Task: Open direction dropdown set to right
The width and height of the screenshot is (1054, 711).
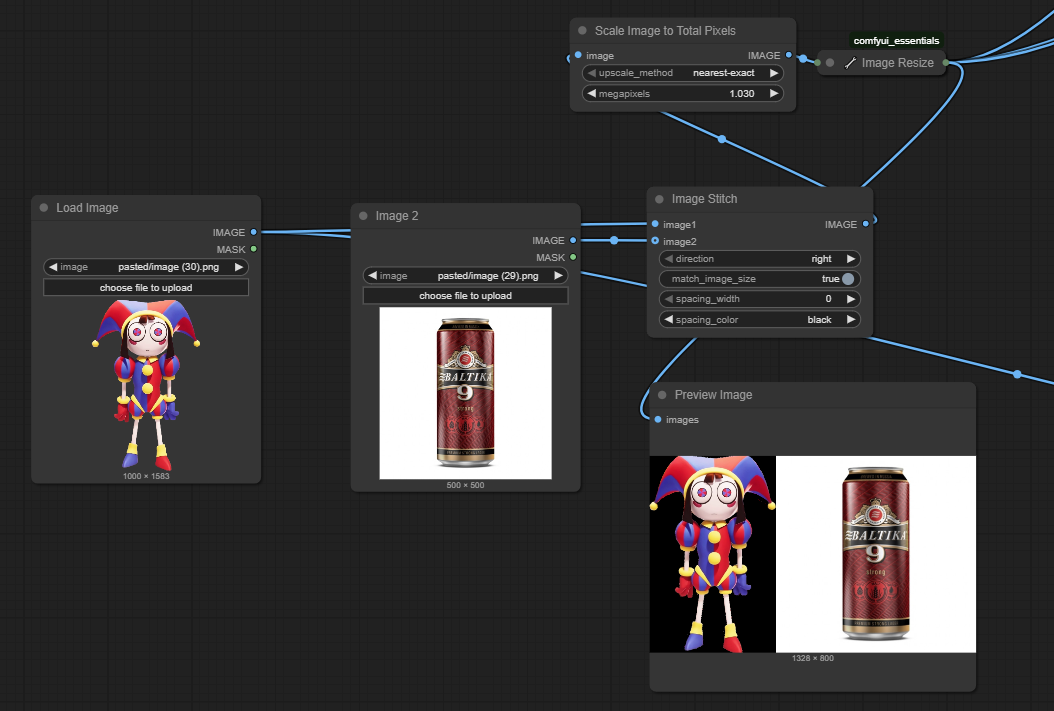Action: (760, 259)
